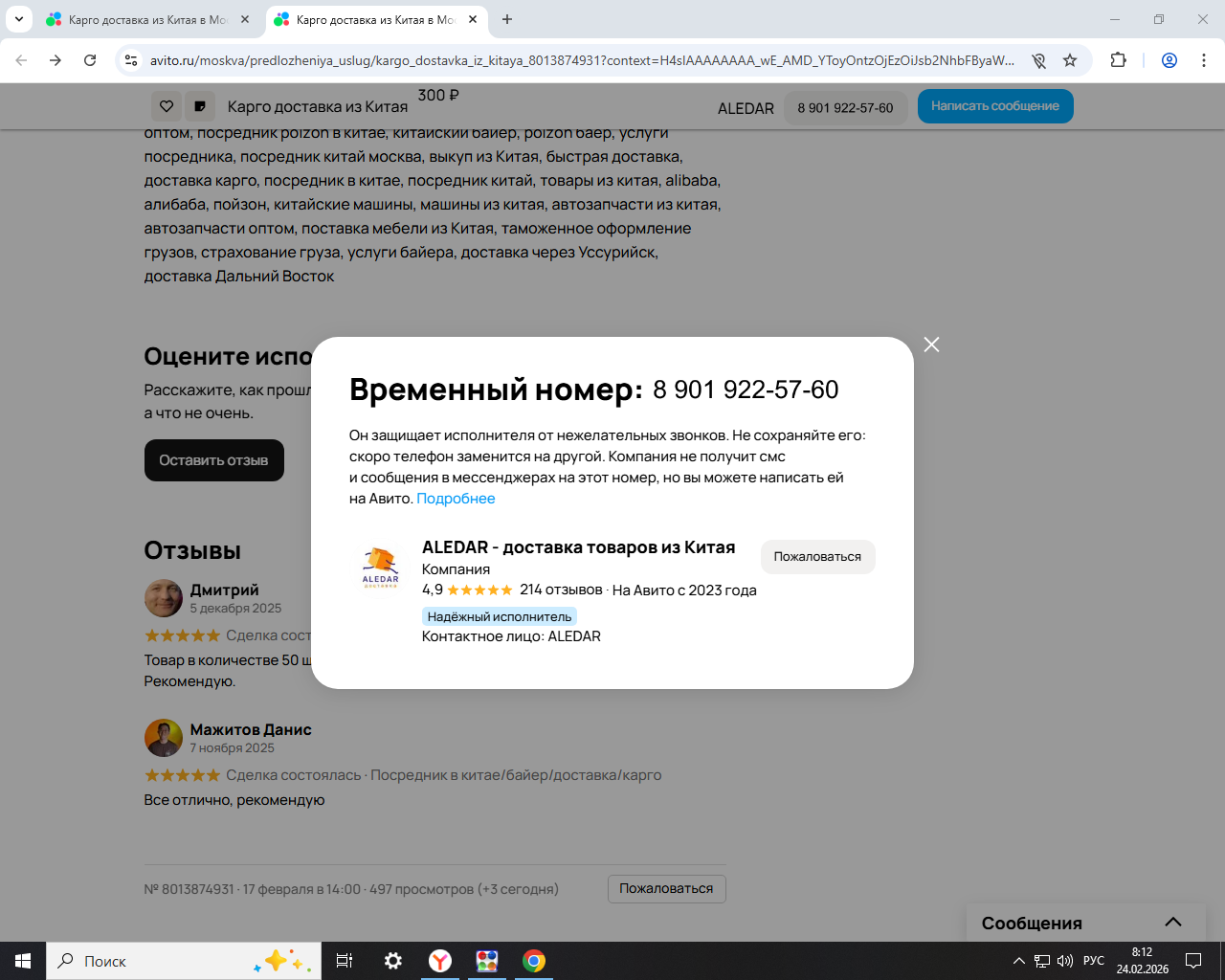Close the temporary number popup
1225x980 pixels.
point(931,345)
